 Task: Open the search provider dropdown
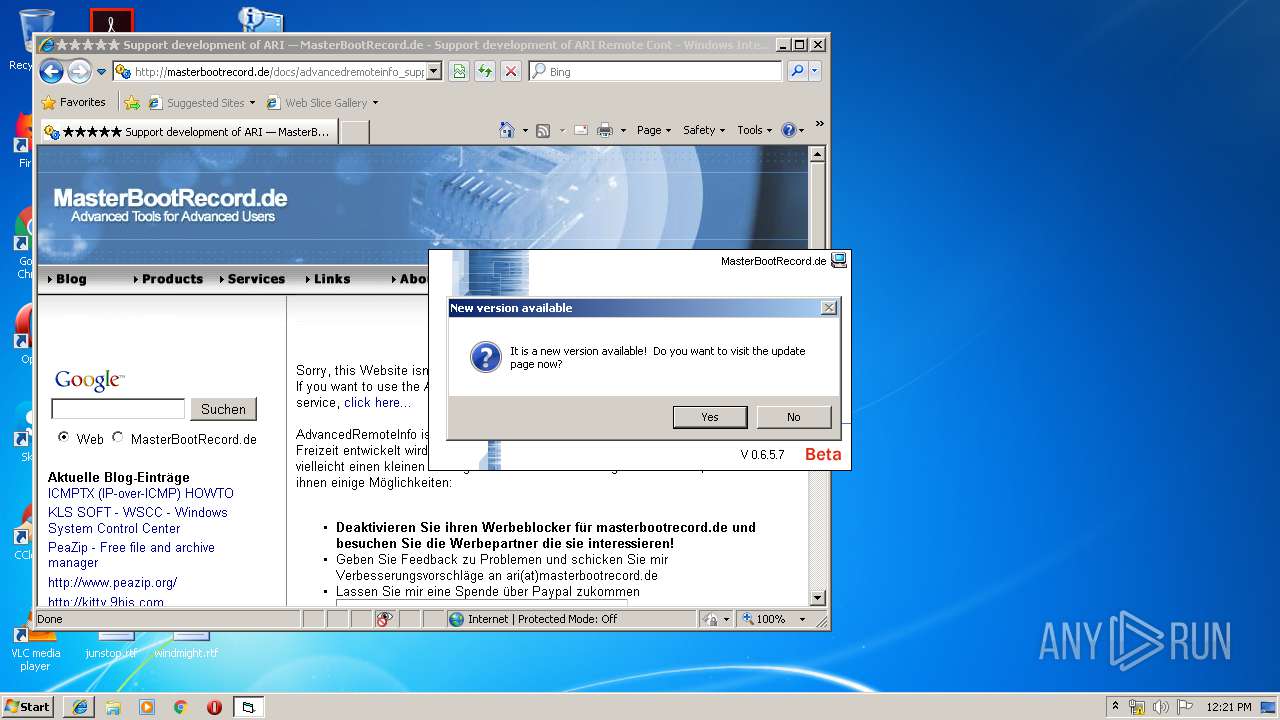pyautogui.click(x=815, y=71)
